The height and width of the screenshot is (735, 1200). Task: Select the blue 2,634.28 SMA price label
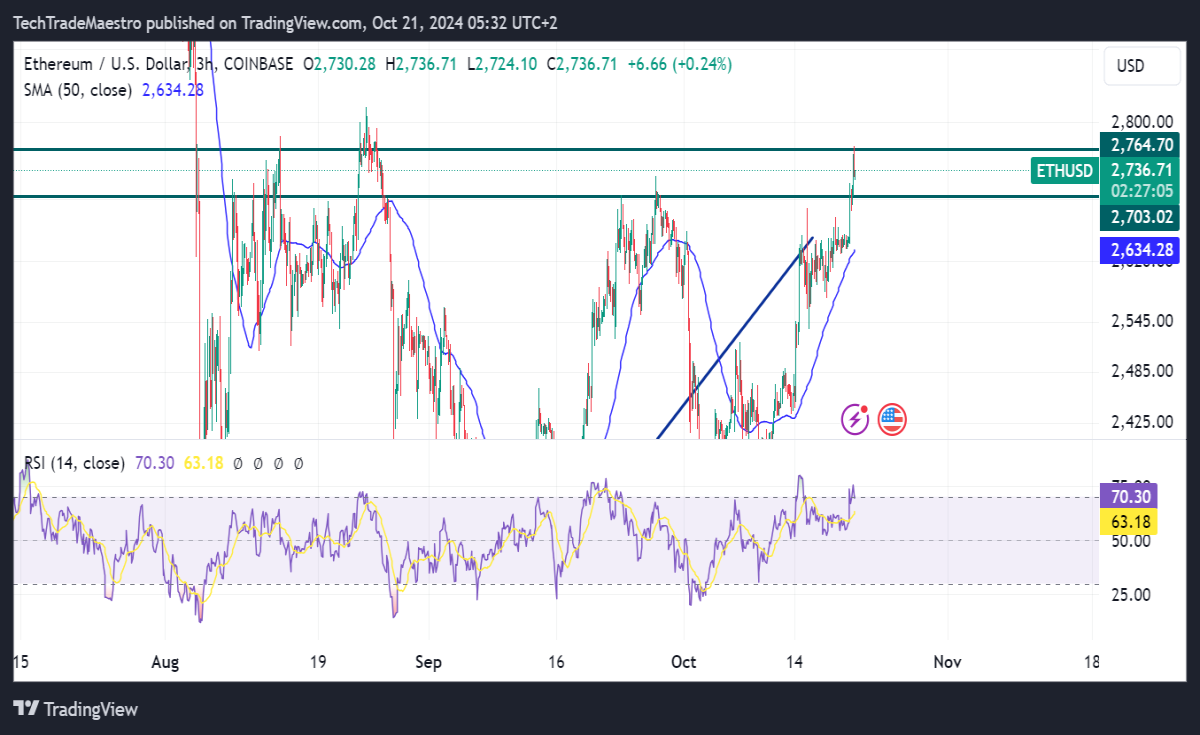tap(1140, 249)
